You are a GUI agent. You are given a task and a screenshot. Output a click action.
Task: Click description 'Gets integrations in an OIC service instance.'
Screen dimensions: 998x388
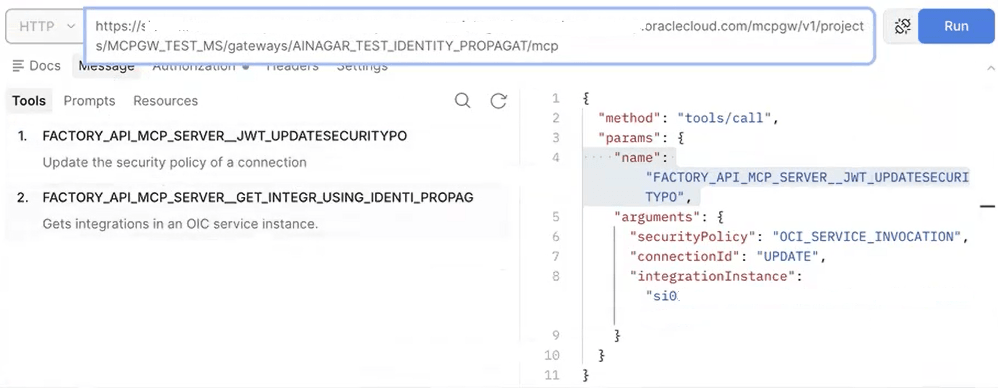click(180, 224)
